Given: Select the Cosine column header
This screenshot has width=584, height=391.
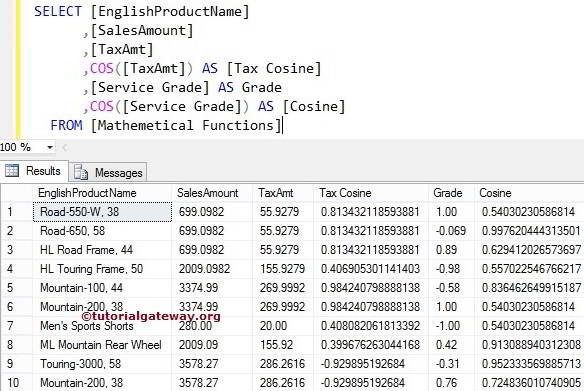Looking at the screenshot, I should [x=529, y=193].
